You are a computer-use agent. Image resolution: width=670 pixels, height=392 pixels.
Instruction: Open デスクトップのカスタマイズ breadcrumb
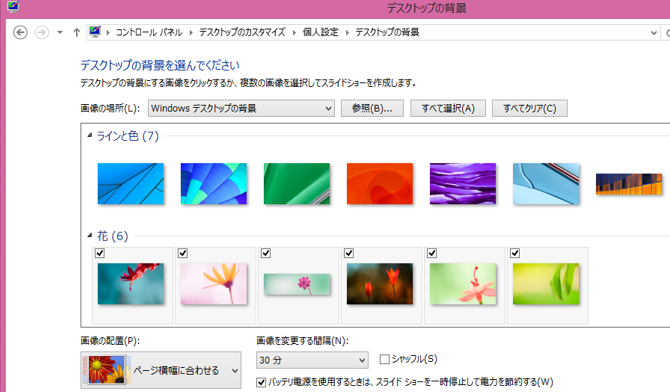pyautogui.click(x=242, y=32)
